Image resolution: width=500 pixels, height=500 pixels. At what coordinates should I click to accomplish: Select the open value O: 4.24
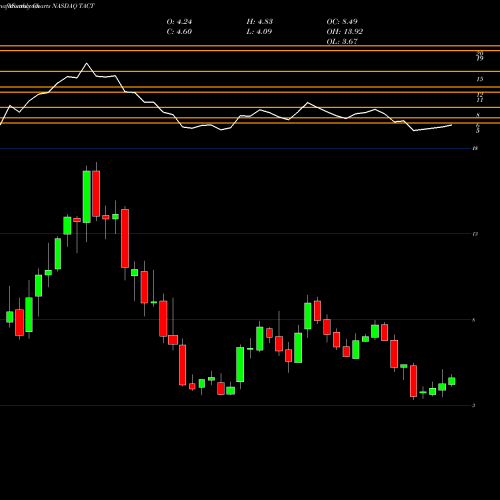(179, 22)
